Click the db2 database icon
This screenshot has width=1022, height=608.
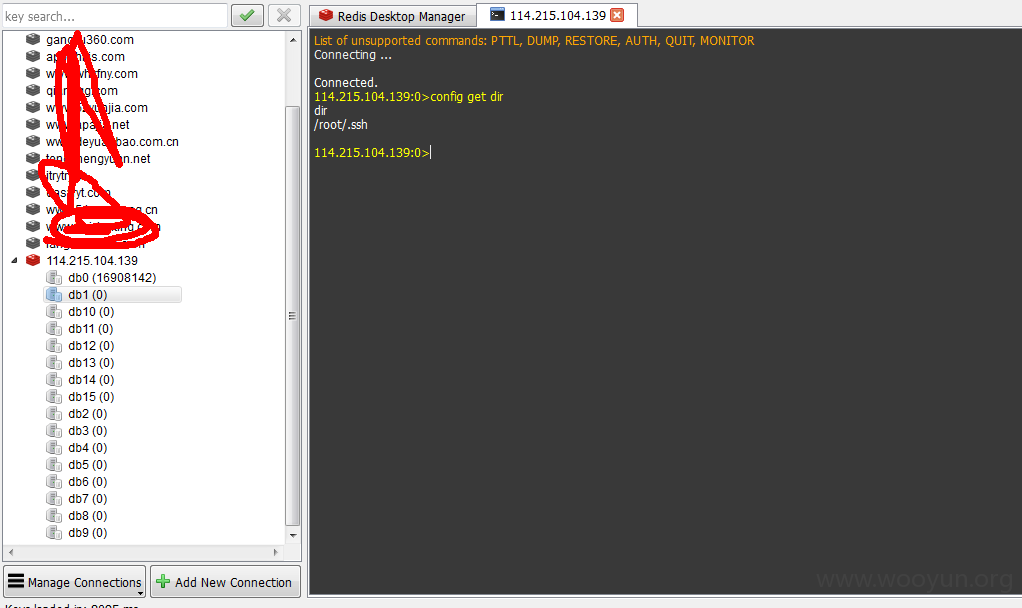[x=54, y=414]
